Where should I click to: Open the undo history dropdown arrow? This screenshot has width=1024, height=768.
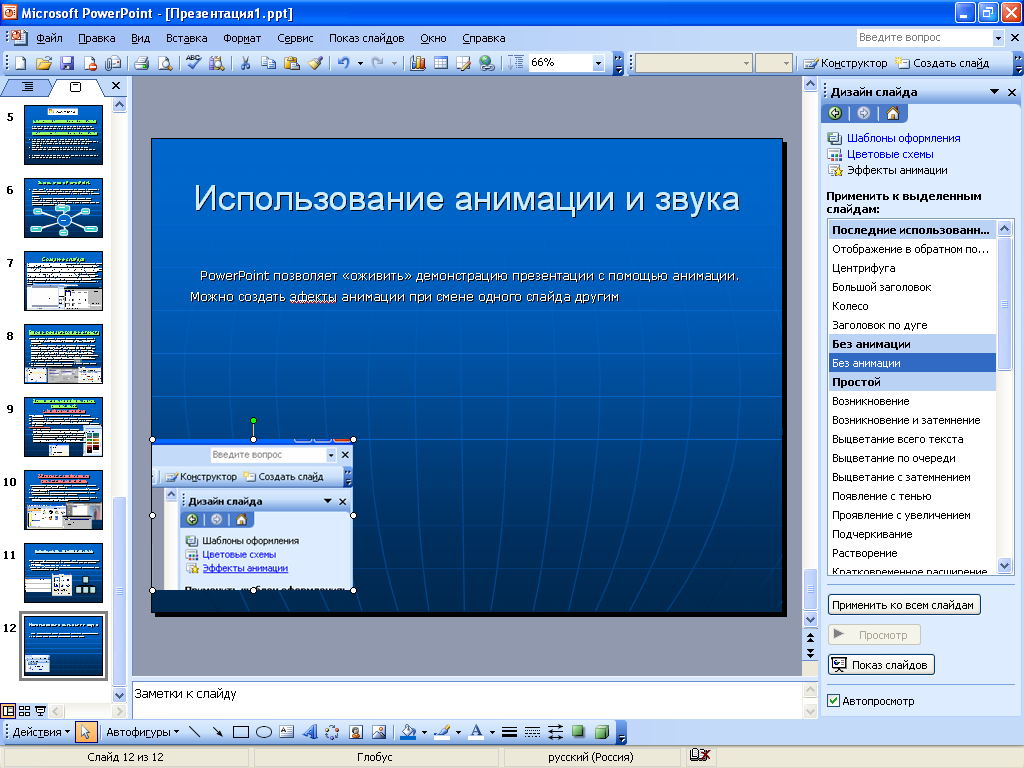coord(360,63)
